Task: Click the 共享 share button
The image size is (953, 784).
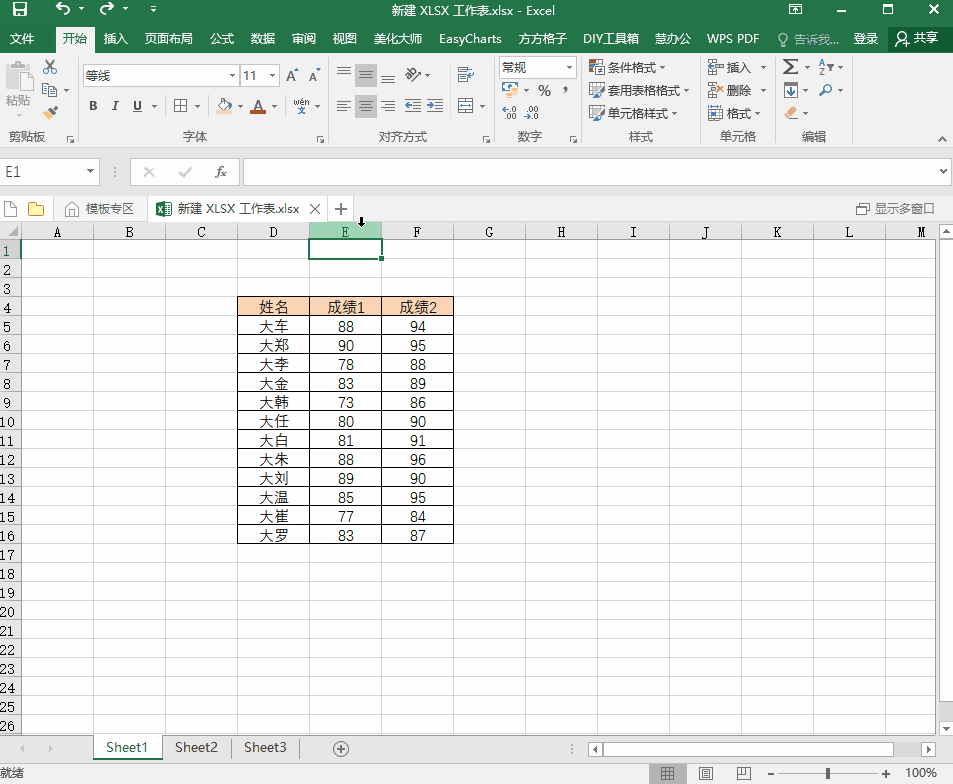Action: point(917,38)
